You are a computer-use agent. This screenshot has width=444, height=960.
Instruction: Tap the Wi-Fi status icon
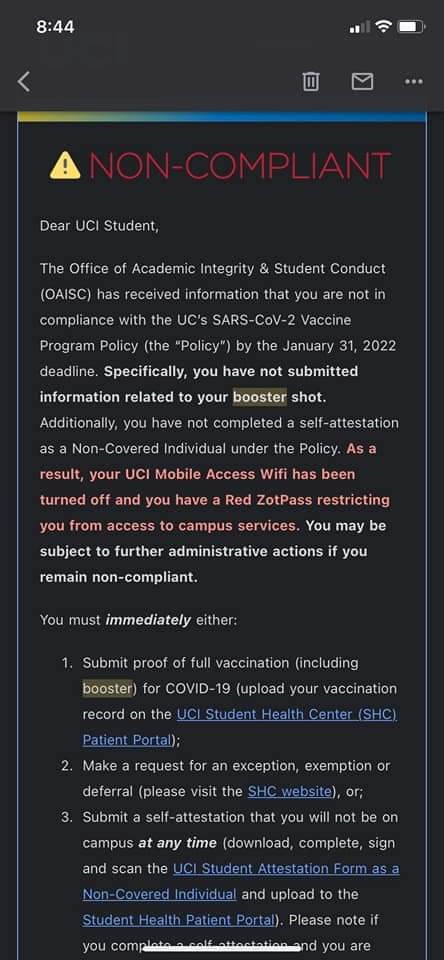pyautogui.click(x=384, y=26)
